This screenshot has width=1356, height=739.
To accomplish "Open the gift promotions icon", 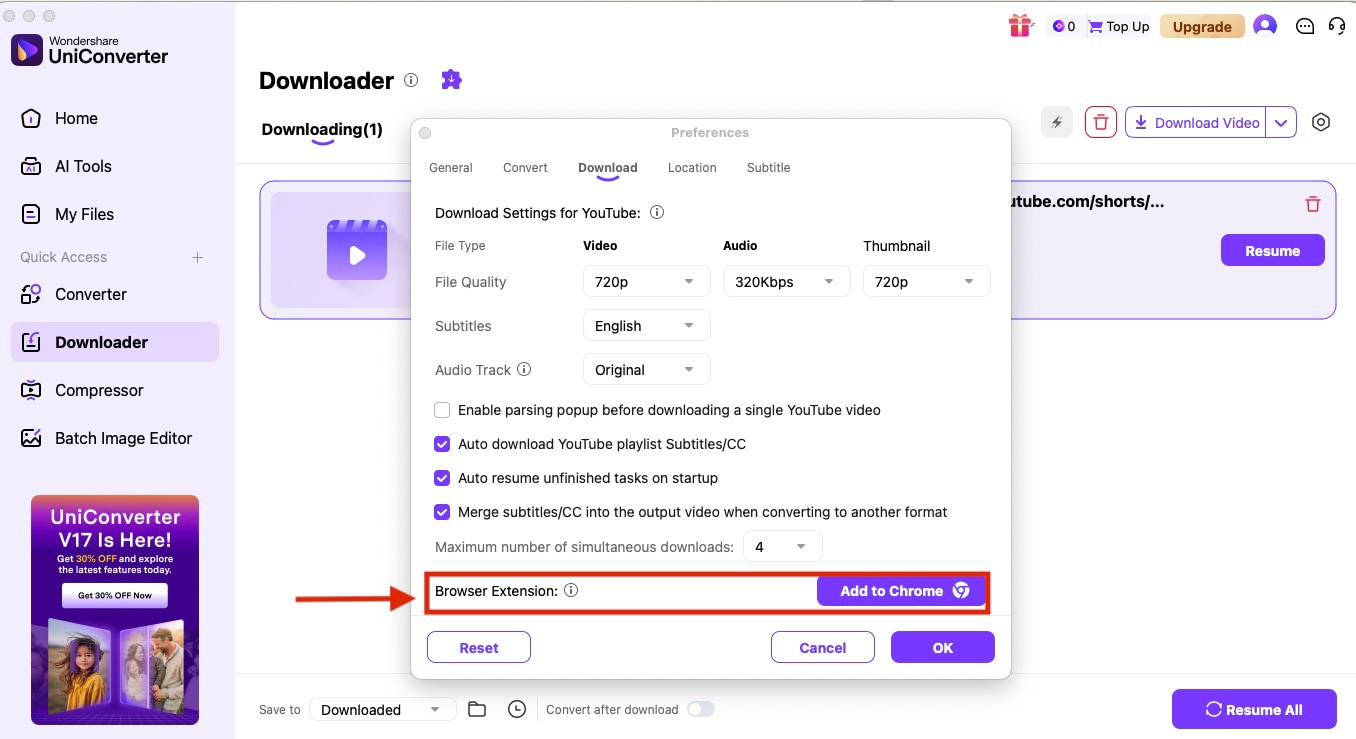I will click(x=1020, y=25).
